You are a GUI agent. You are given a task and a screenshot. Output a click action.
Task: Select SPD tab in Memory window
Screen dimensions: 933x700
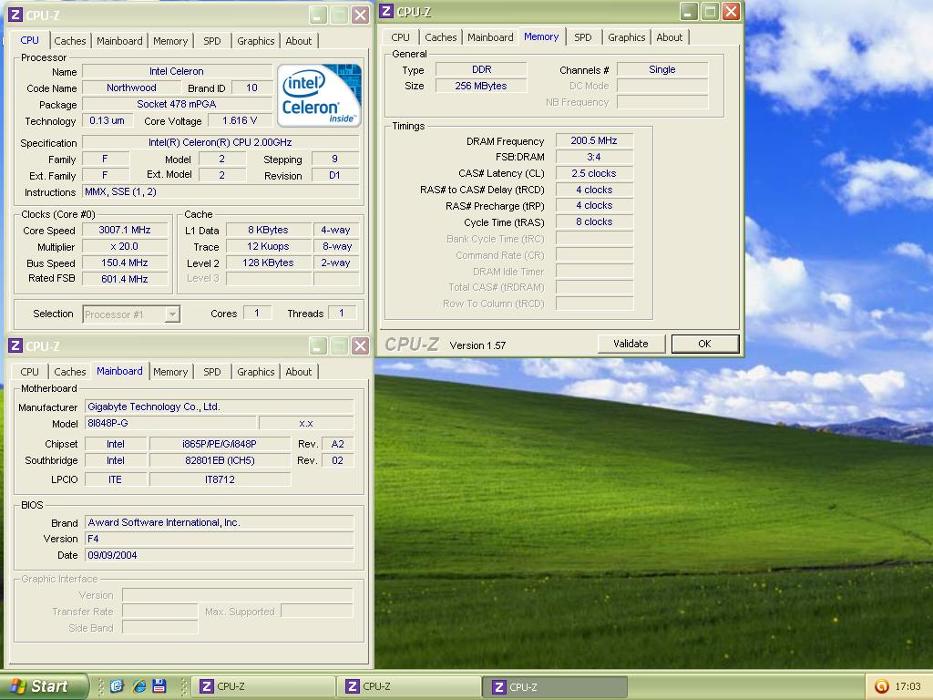[x=583, y=38]
